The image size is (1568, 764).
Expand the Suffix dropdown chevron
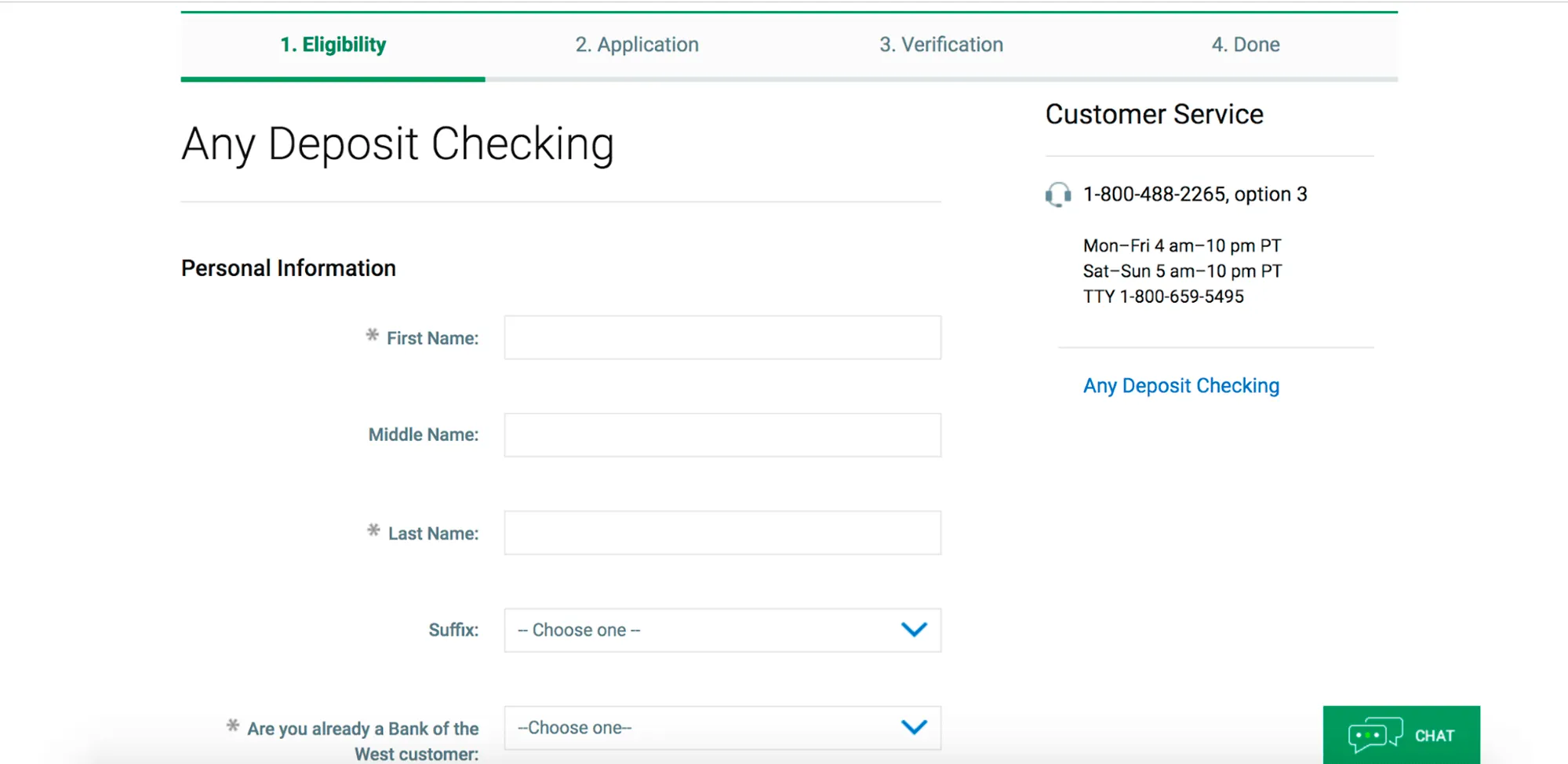click(914, 630)
